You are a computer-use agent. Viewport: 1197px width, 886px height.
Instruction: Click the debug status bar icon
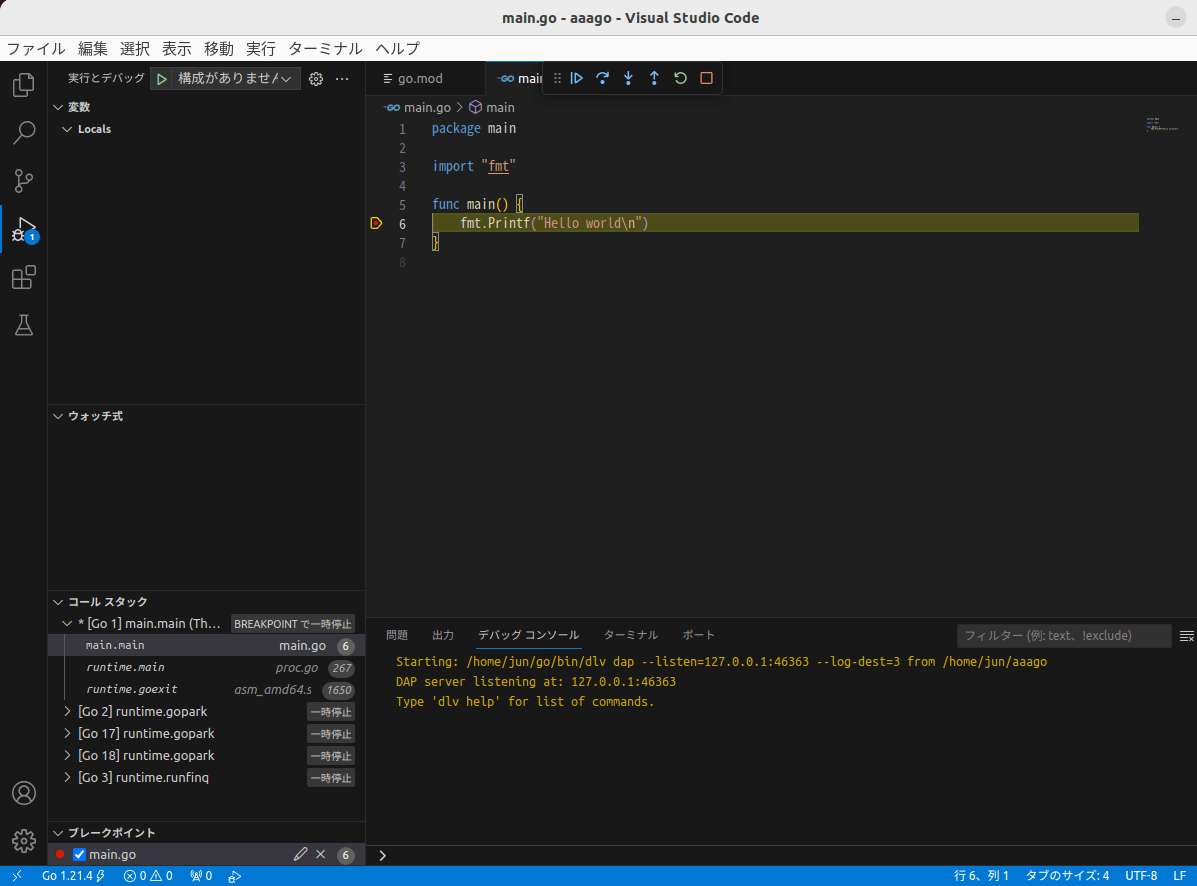pyautogui.click(x=234, y=876)
